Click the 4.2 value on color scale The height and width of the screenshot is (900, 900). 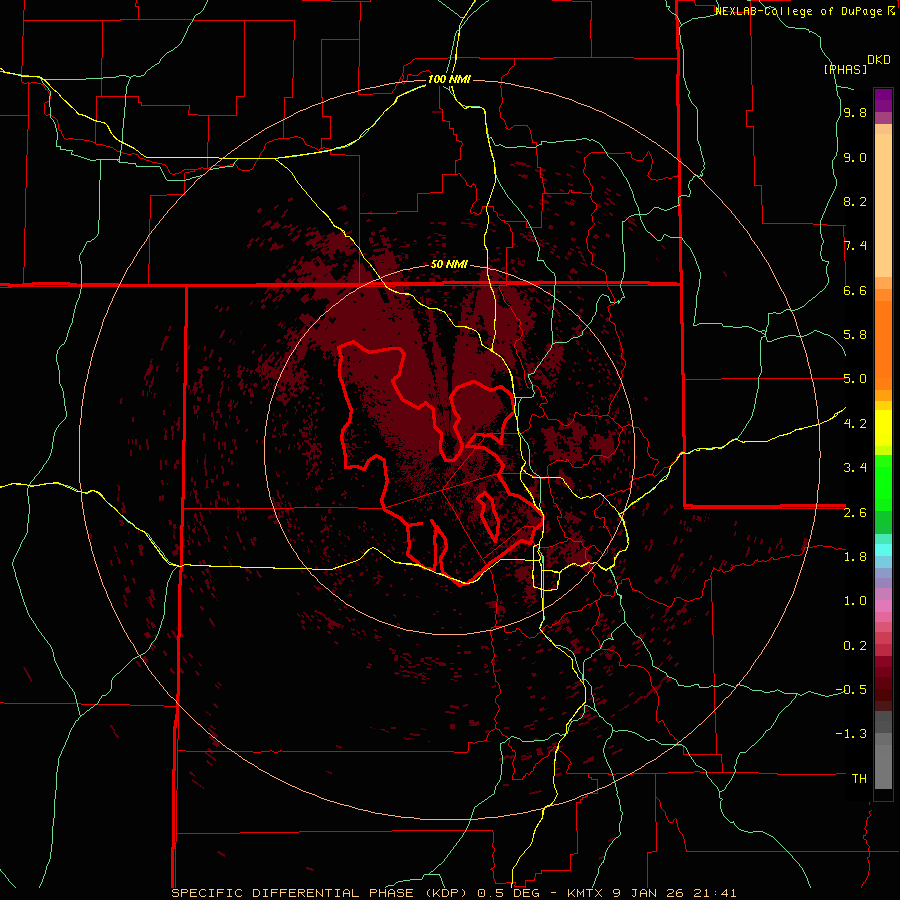pyautogui.click(x=855, y=424)
